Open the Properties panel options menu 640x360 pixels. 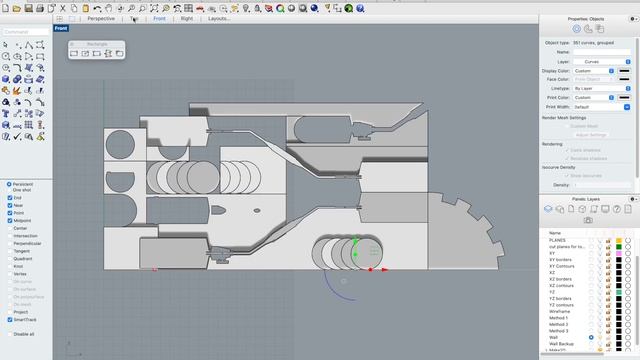point(633,19)
